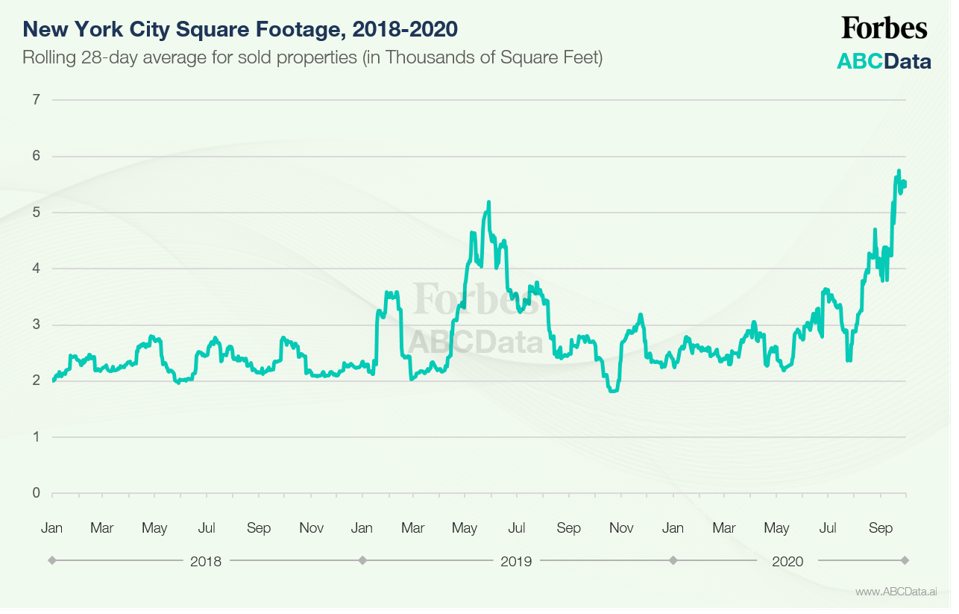Screen dimensions: 959x614
Task: Click the y-axis label 7
Action: click(x=36, y=100)
